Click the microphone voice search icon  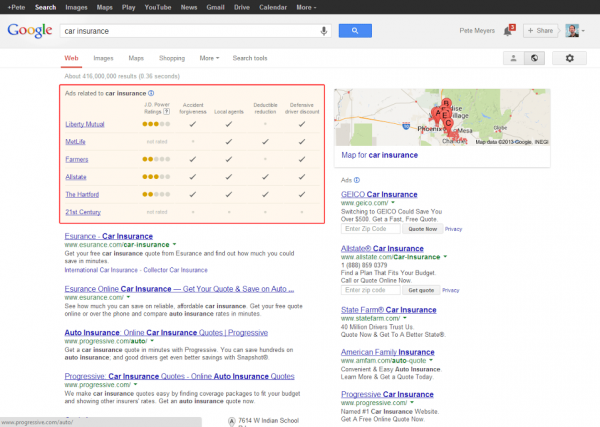(x=324, y=31)
